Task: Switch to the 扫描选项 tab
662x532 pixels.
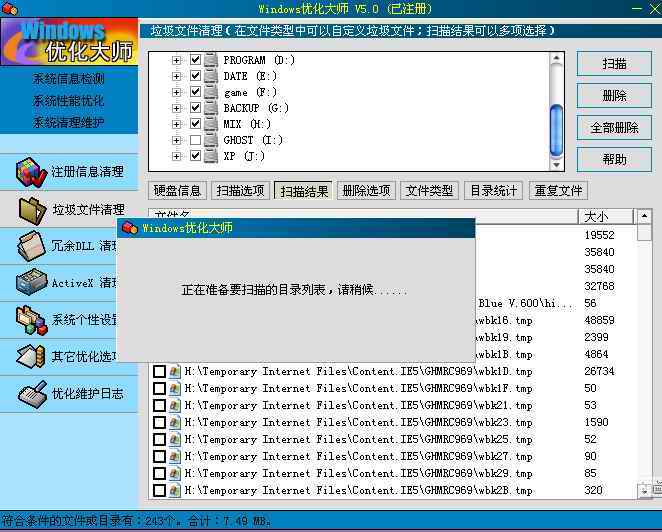Action: (240, 191)
